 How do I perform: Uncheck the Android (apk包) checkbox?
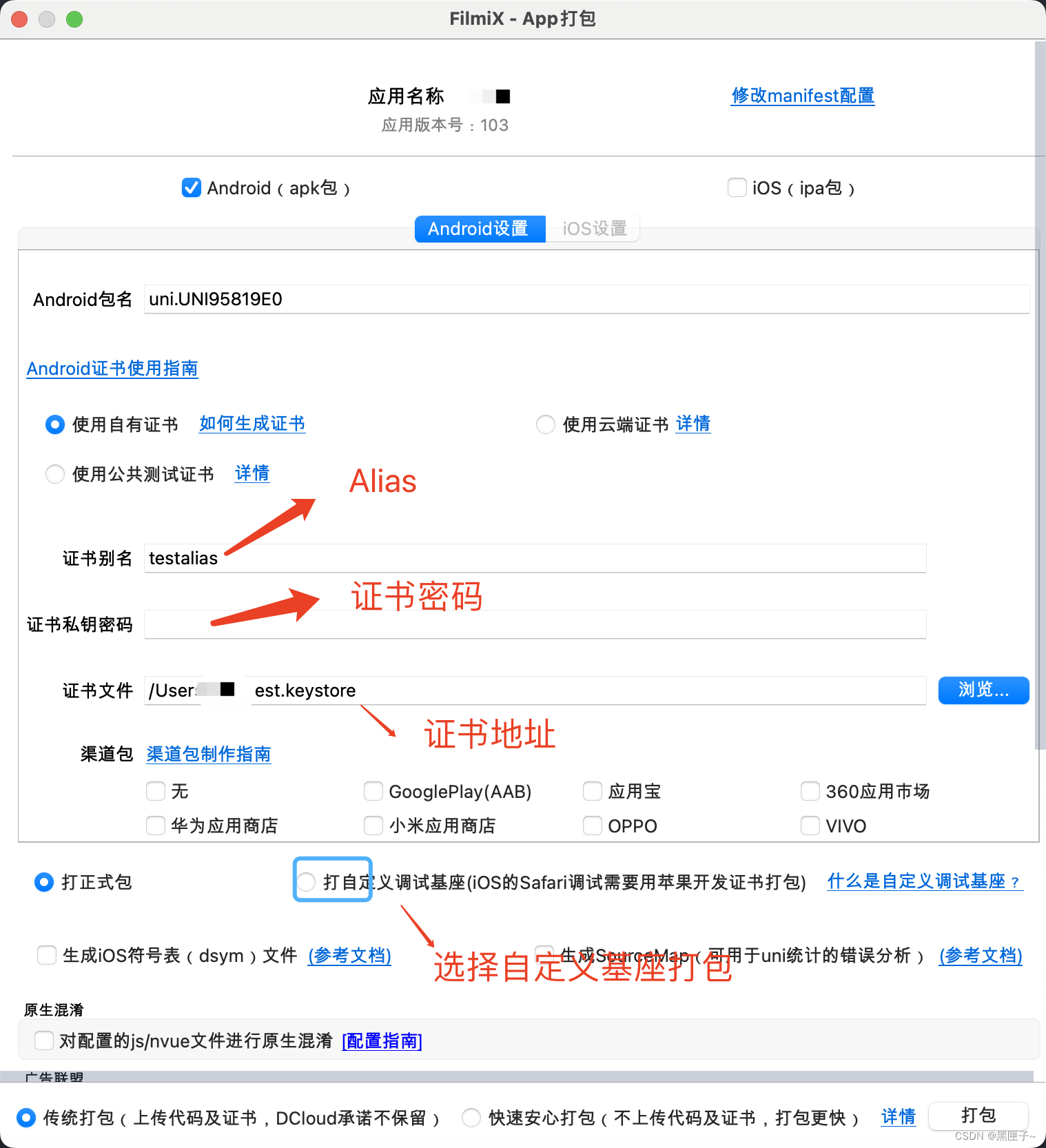pyautogui.click(x=191, y=187)
